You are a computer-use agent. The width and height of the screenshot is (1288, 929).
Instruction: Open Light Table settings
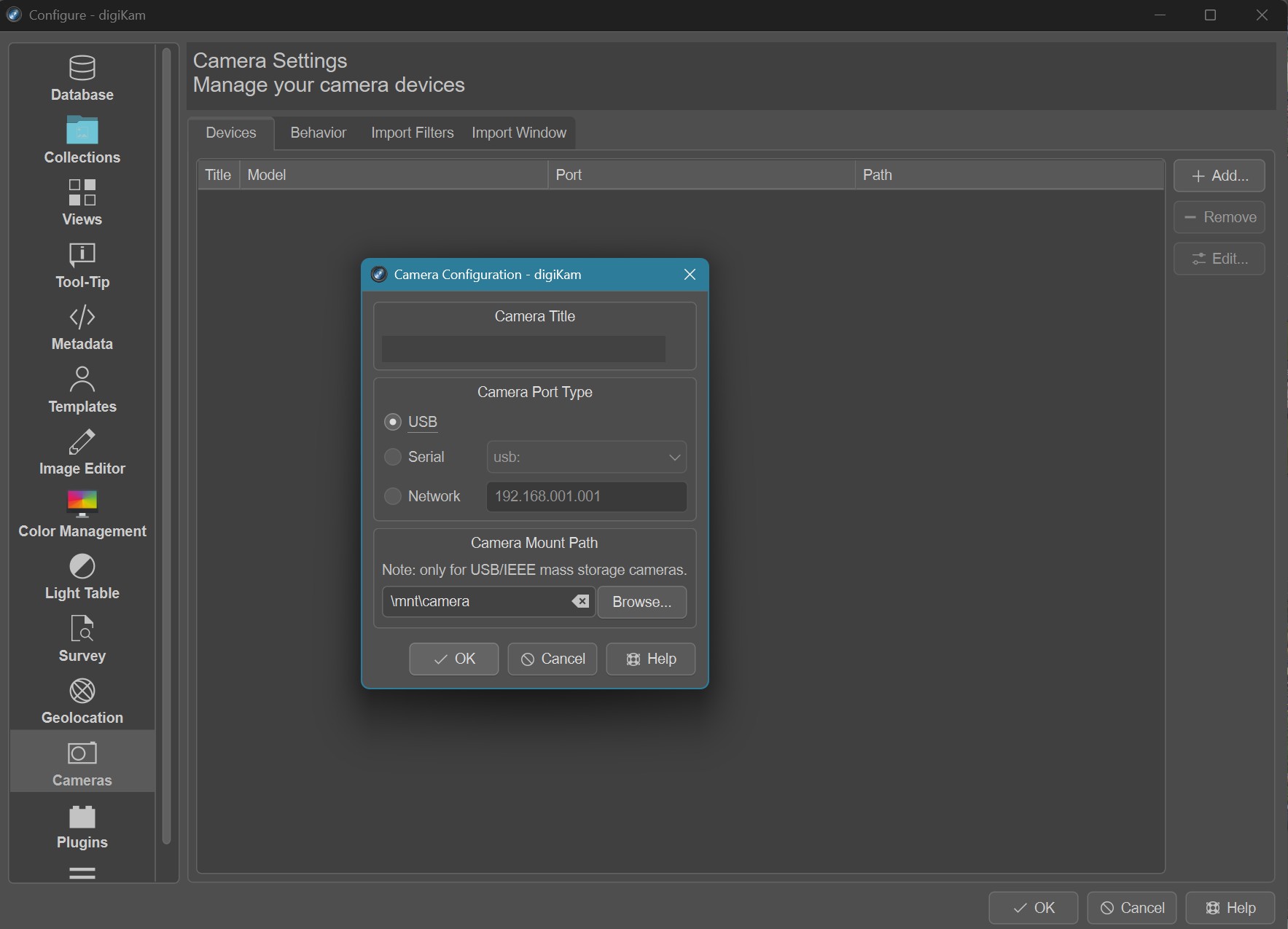[82, 576]
